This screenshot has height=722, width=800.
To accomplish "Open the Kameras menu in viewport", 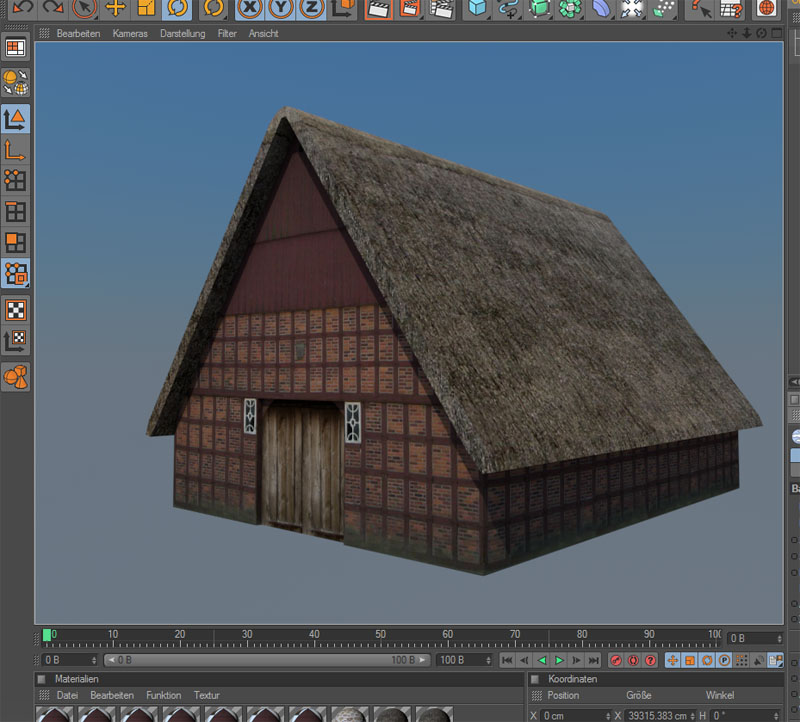I will [130, 33].
